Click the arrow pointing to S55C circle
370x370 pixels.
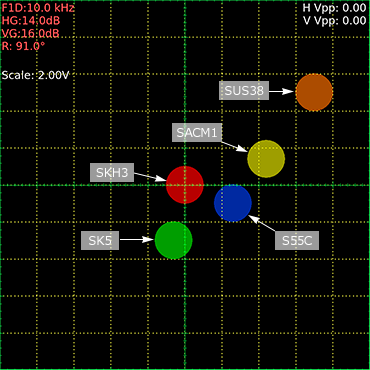point(262,223)
